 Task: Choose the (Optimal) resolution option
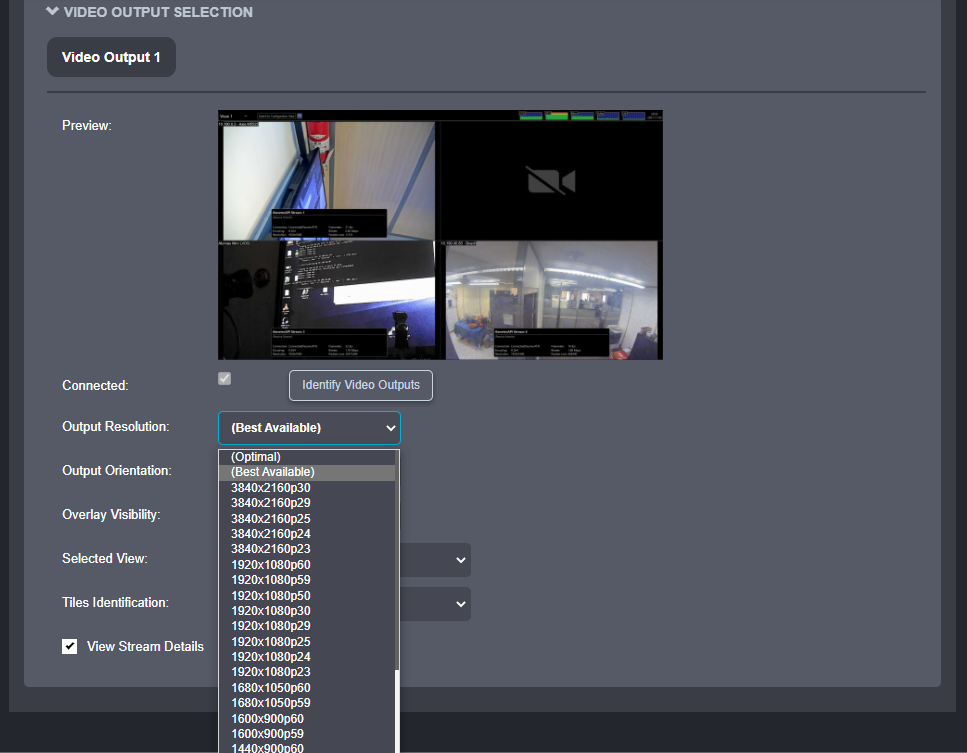pos(307,457)
